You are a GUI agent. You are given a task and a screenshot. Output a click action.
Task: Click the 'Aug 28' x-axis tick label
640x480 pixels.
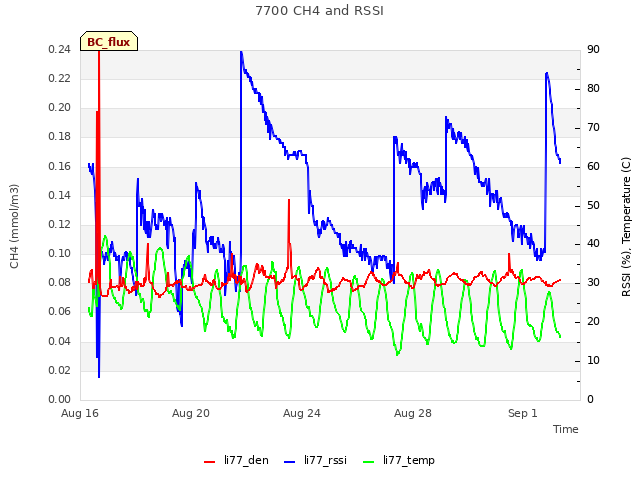[x=413, y=413]
